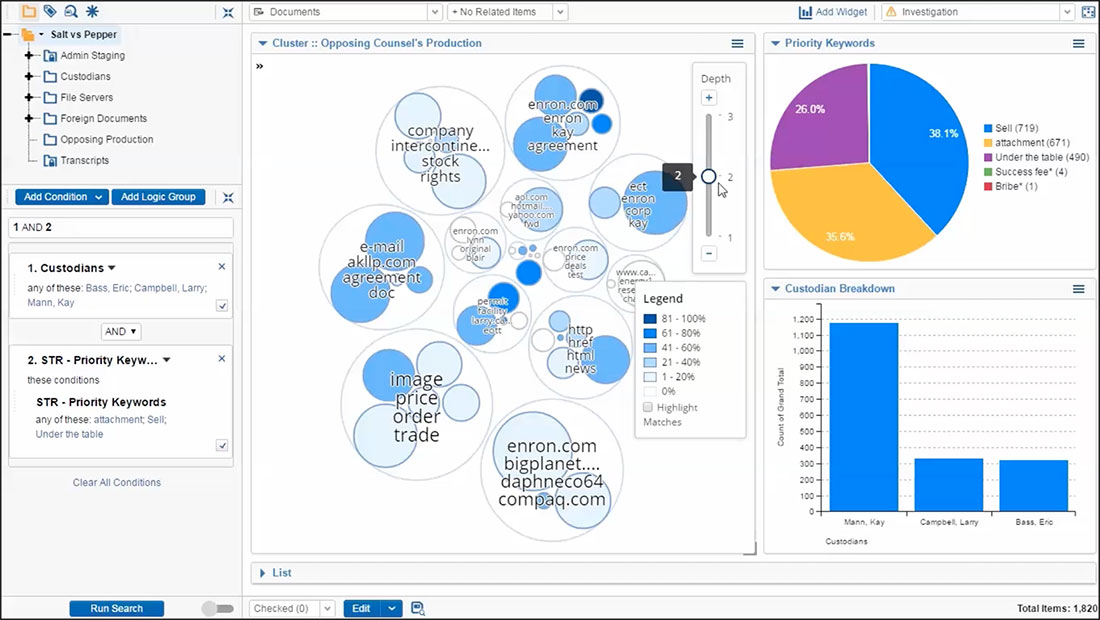The image size is (1100, 620).
Task: Click the asterisk icon in sidebar toolbar
Action: click(x=93, y=12)
